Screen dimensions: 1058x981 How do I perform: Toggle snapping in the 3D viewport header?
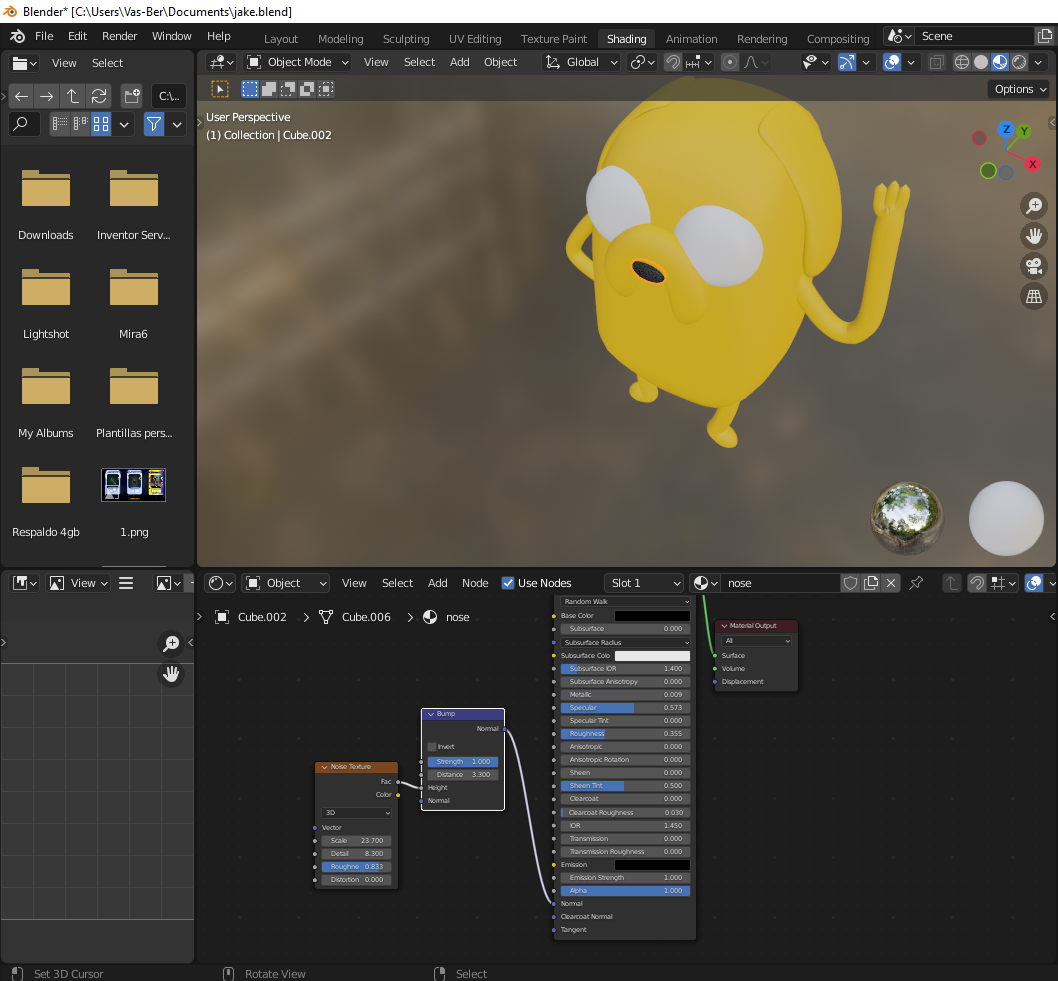click(x=673, y=63)
